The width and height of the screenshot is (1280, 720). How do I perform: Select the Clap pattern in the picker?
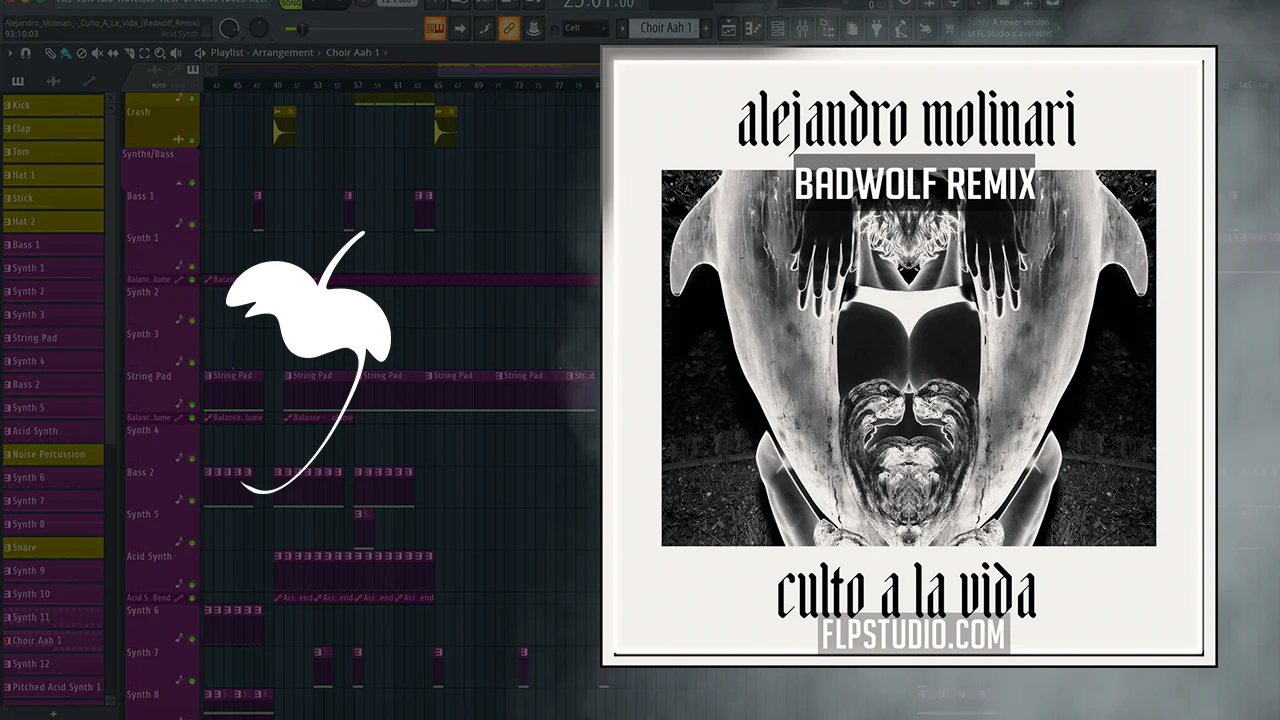[53, 129]
